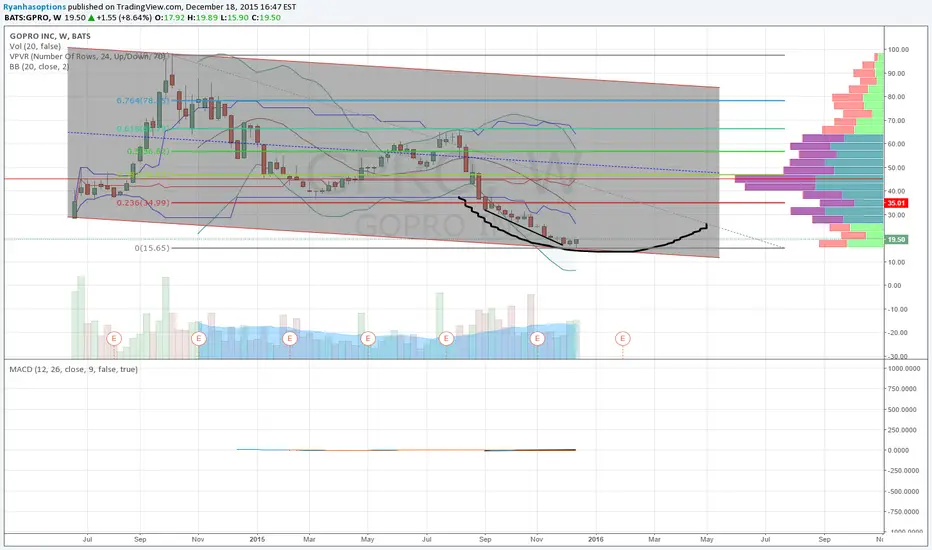Click the earnings E marker right of 2015 label
The image size is (932, 550).
pyautogui.click(x=289, y=338)
